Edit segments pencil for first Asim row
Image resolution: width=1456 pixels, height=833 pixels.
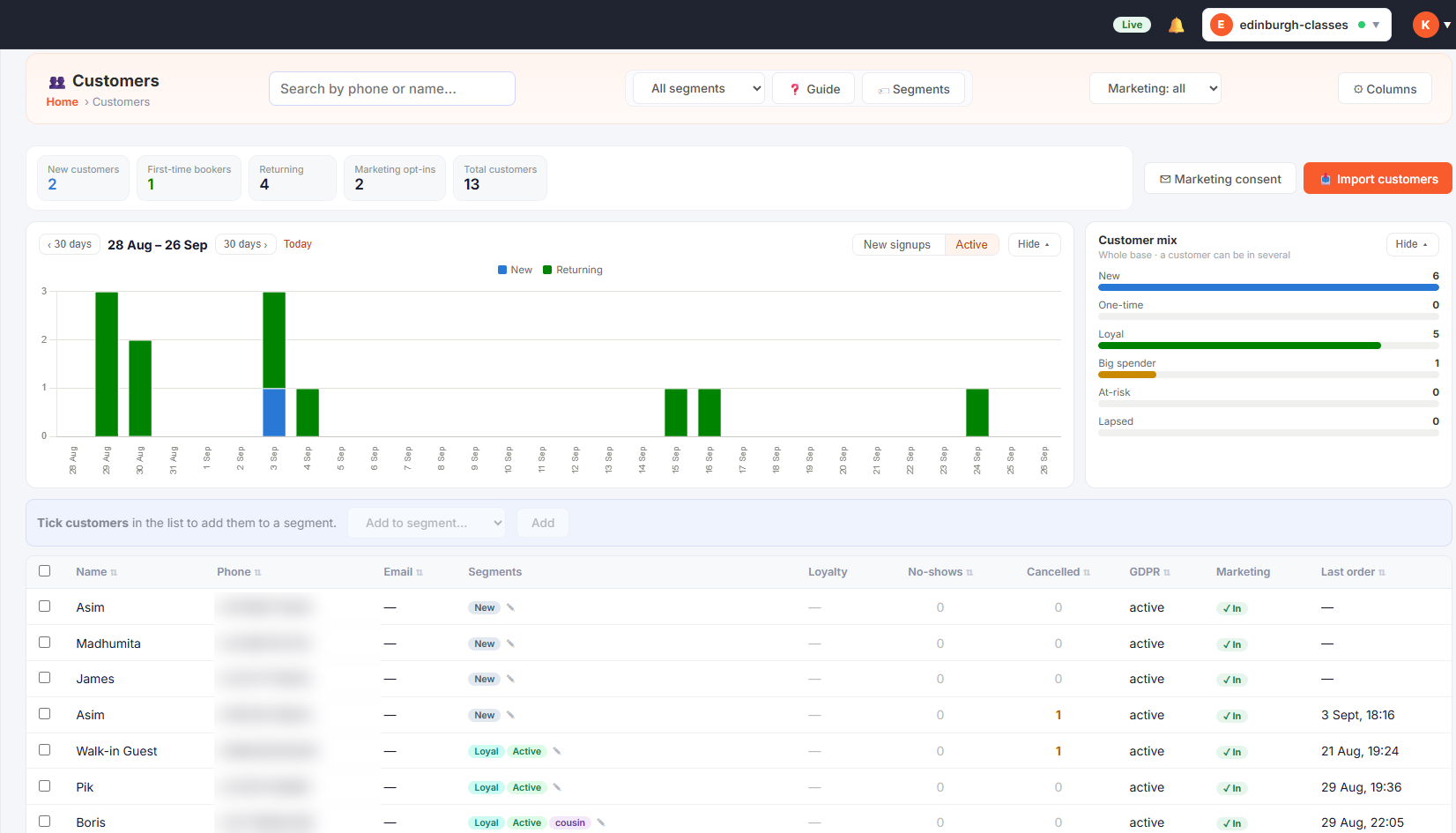(510, 607)
